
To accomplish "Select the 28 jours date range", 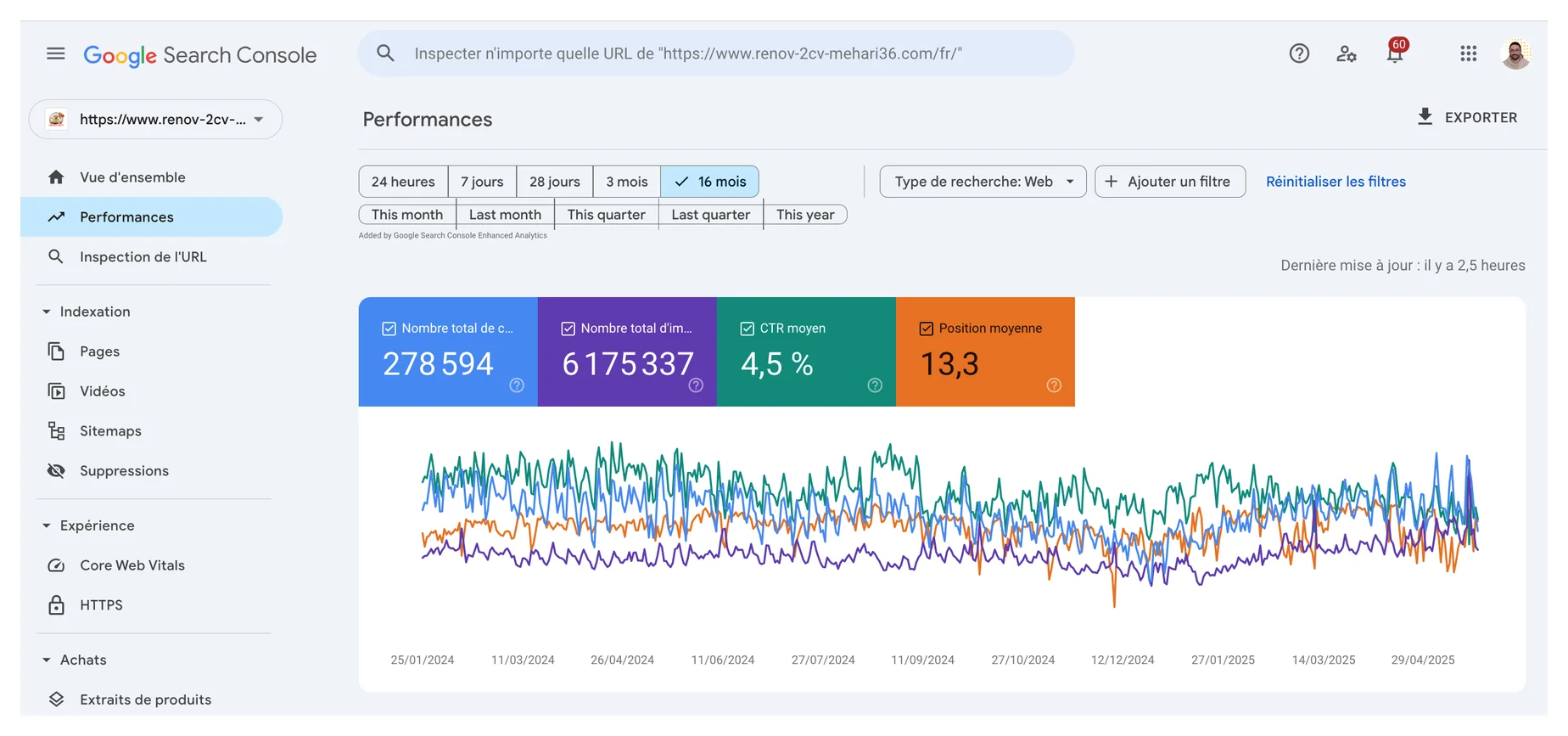I will click(x=555, y=182).
